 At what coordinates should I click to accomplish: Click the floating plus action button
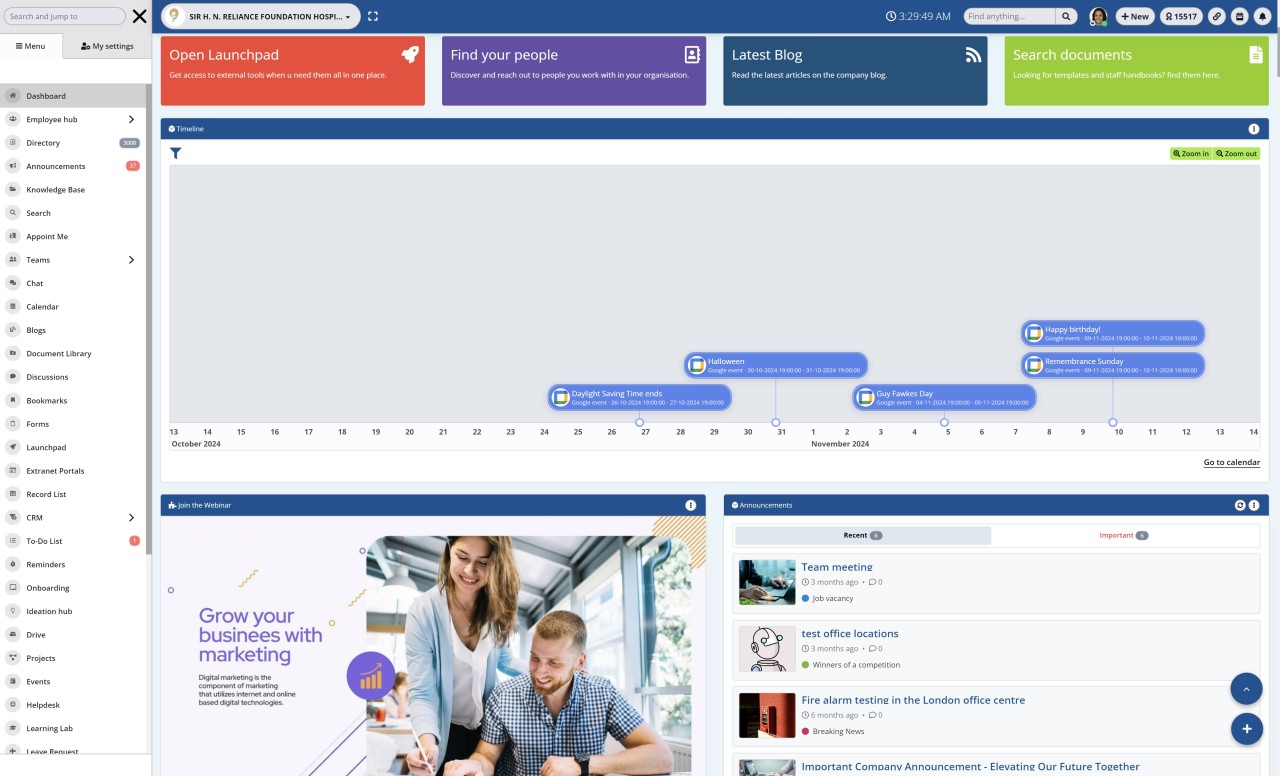tap(1247, 729)
